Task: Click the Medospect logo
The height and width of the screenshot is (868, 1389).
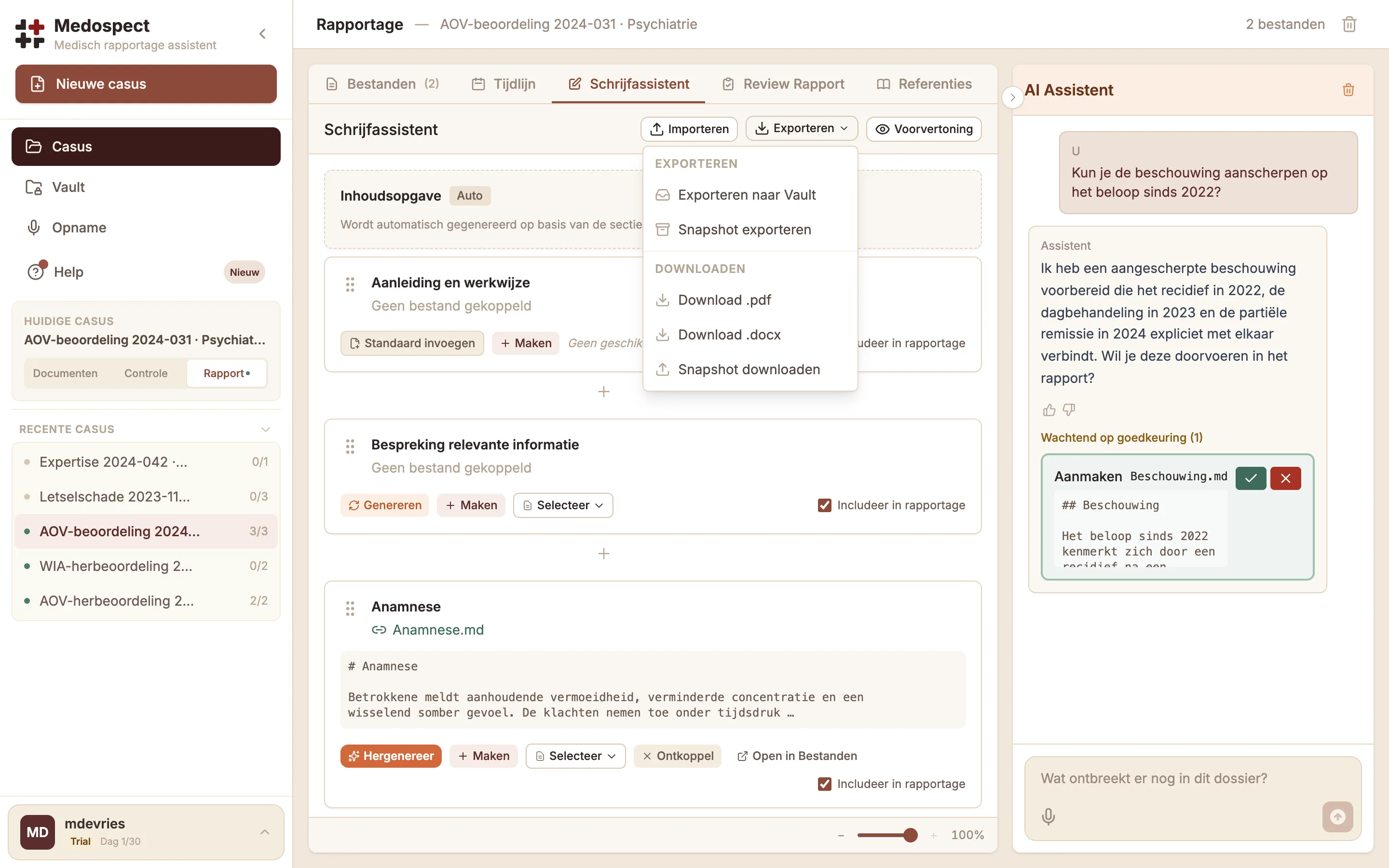Action: point(30,34)
